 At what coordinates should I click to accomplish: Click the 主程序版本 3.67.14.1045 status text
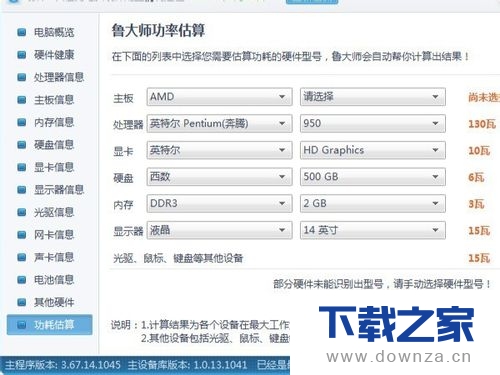[62, 365]
